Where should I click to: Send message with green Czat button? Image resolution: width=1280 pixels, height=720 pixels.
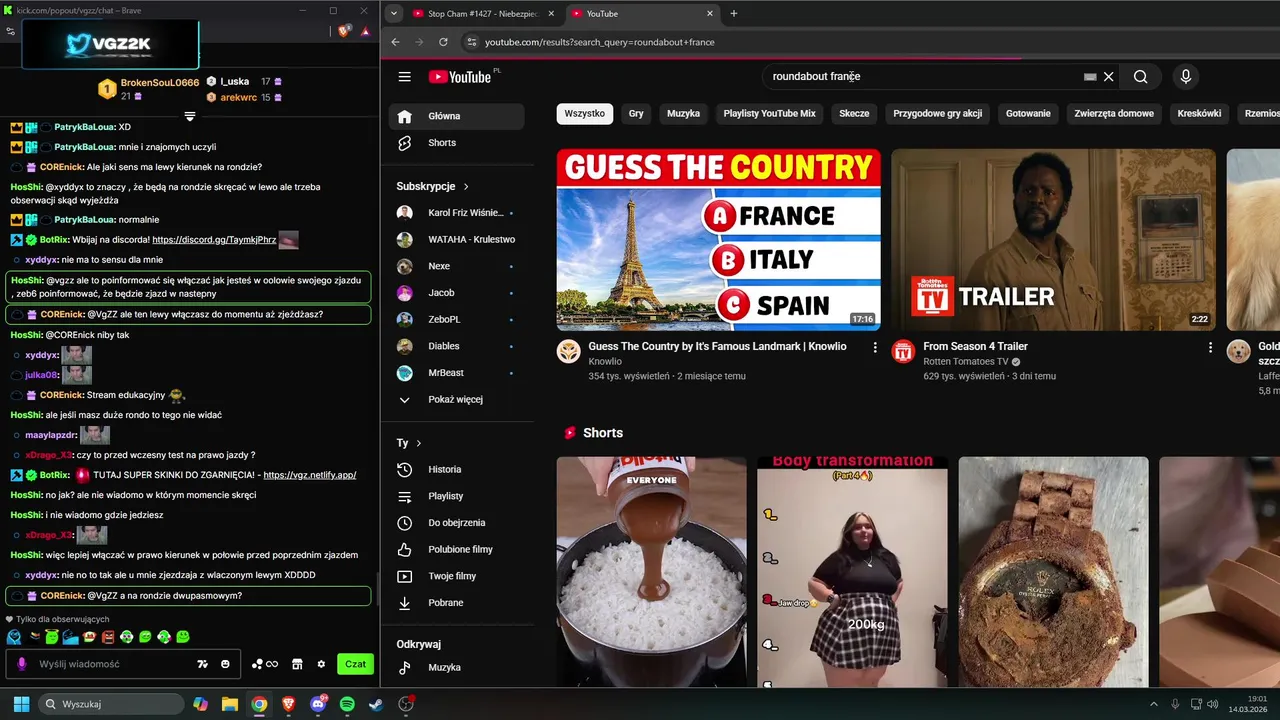(x=355, y=664)
